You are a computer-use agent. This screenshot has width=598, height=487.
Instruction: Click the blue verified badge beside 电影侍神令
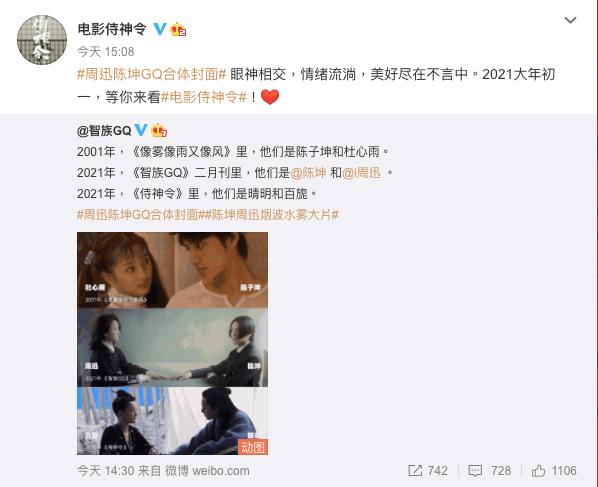(160, 29)
